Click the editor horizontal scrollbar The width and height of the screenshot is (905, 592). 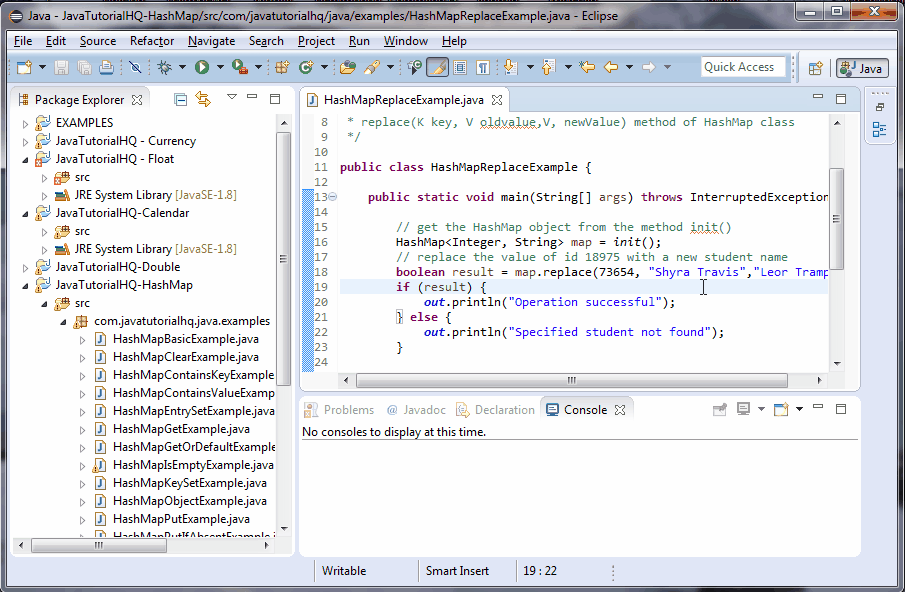tap(570, 381)
